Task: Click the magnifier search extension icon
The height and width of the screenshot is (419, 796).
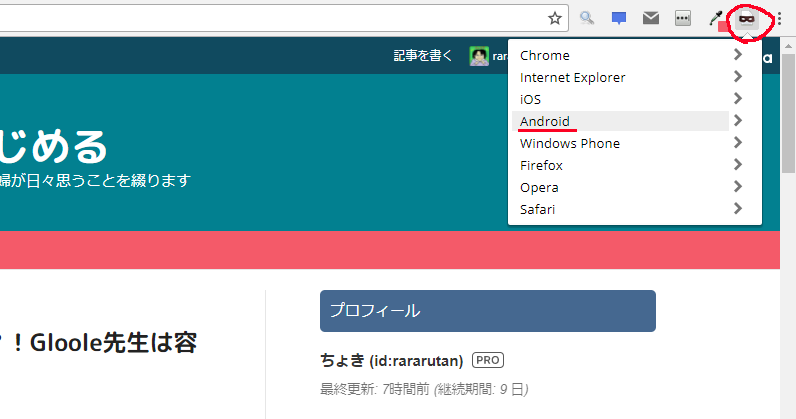Action: [x=587, y=18]
